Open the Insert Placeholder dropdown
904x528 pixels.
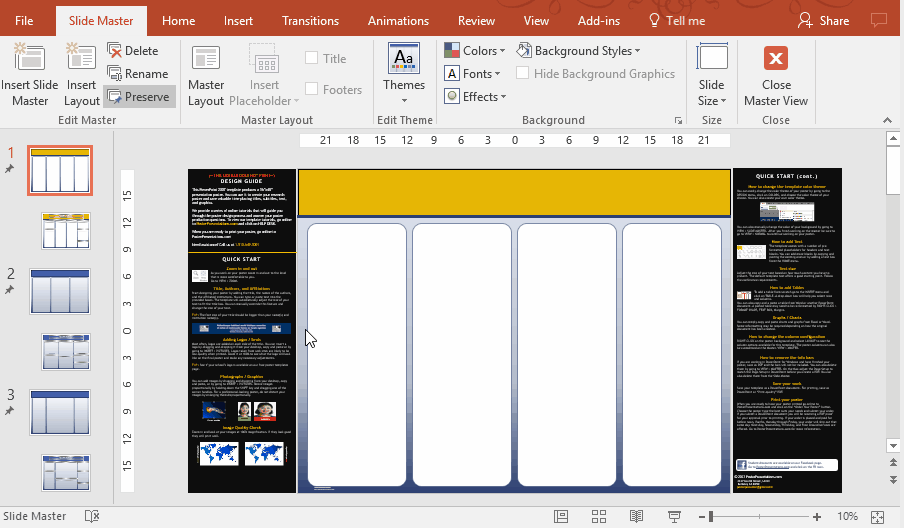click(264, 75)
